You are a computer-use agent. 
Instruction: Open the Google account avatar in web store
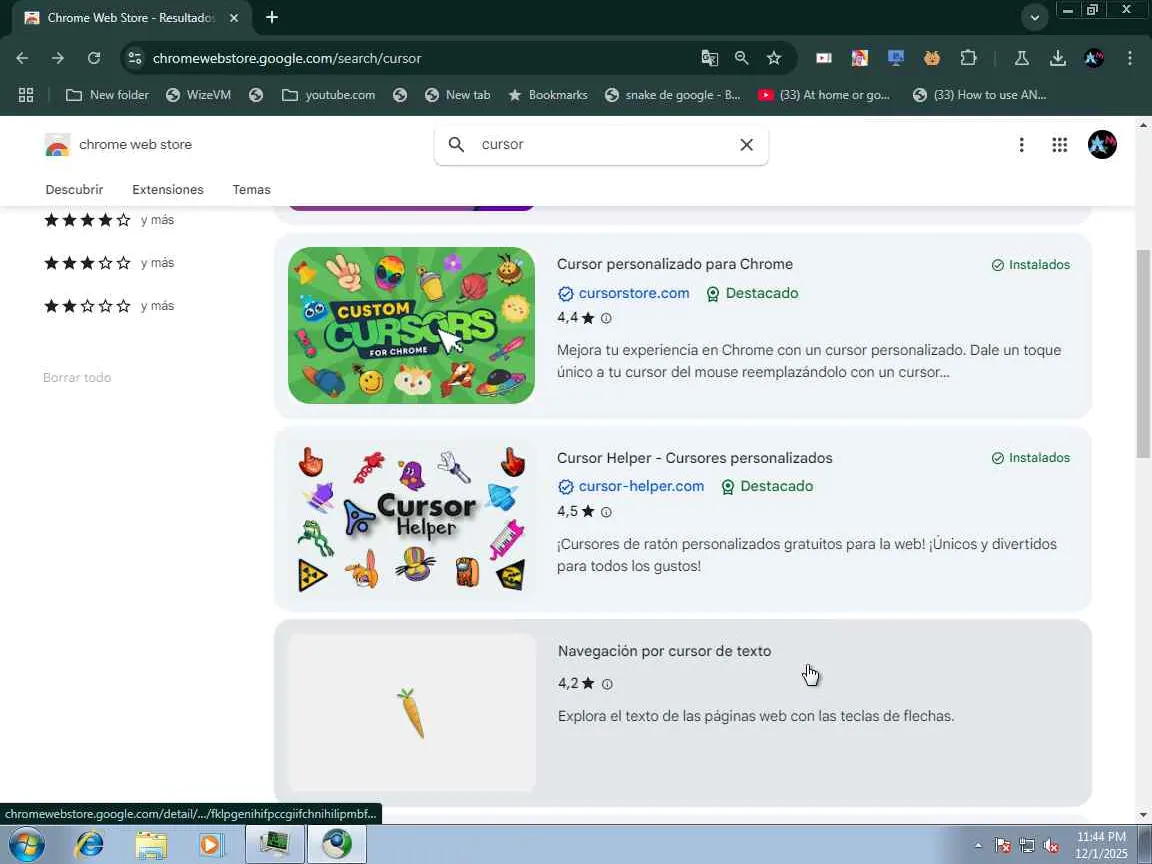click(x=1102, y=145)
